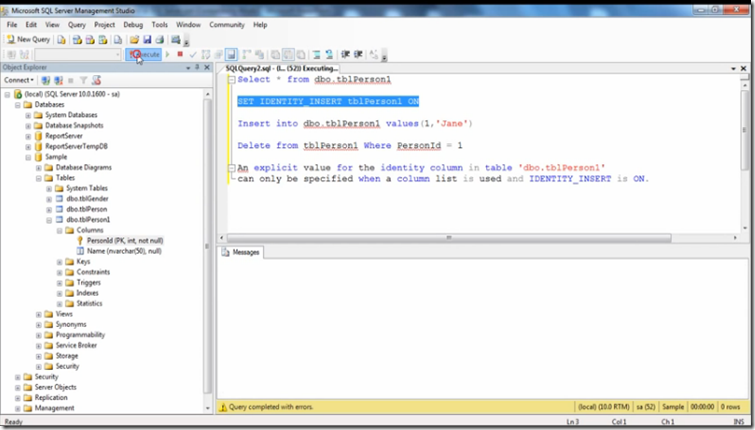The height and width of the screenshot is (430, 755).
Task: Close the Object Explorer panel
Action: click(x=207, y=67)
